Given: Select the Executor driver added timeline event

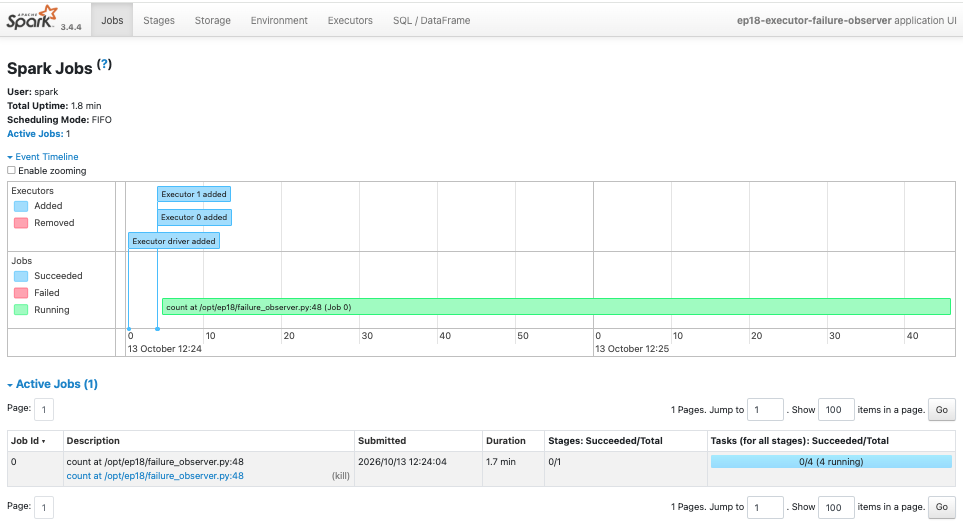Looking at the screenshot, I should tap(174, 241).
